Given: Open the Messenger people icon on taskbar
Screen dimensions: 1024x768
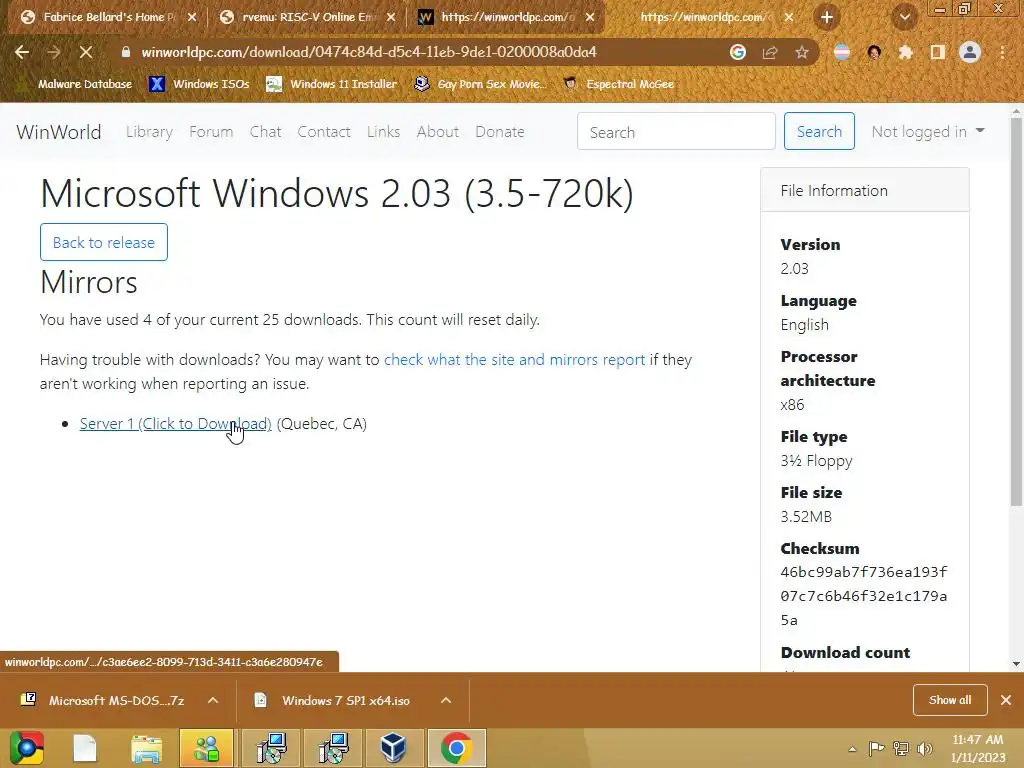Looking at the screenshot, I should click(206, 748).
